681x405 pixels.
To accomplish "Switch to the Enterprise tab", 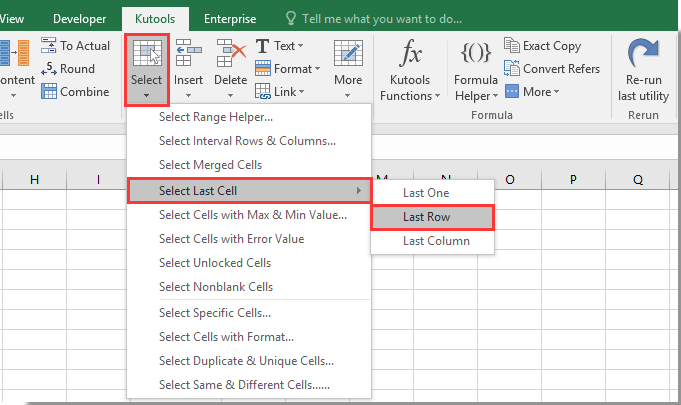I will [230, 19].
